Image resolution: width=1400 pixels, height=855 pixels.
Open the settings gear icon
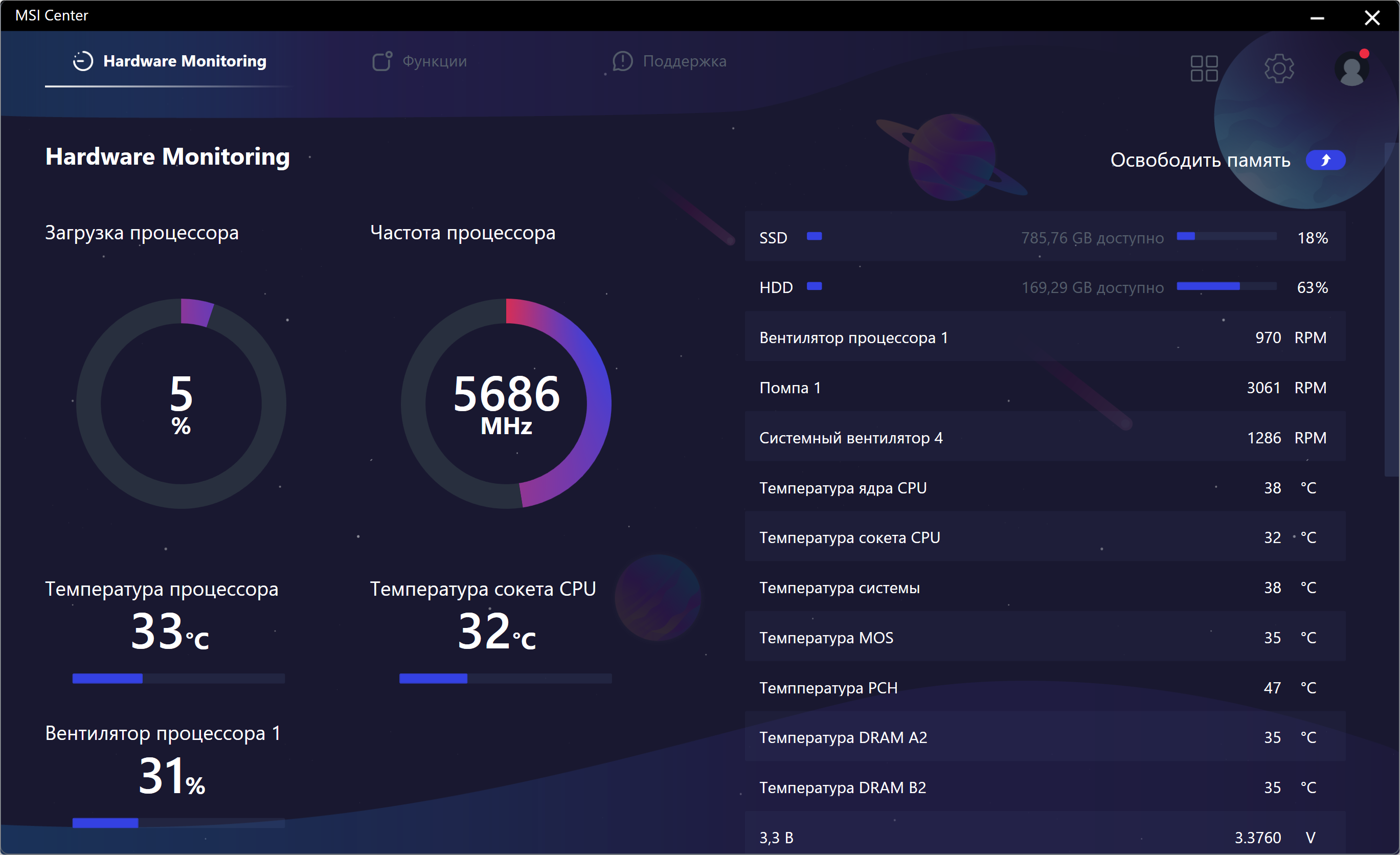pyautogui.click(x=1278, y=68)
